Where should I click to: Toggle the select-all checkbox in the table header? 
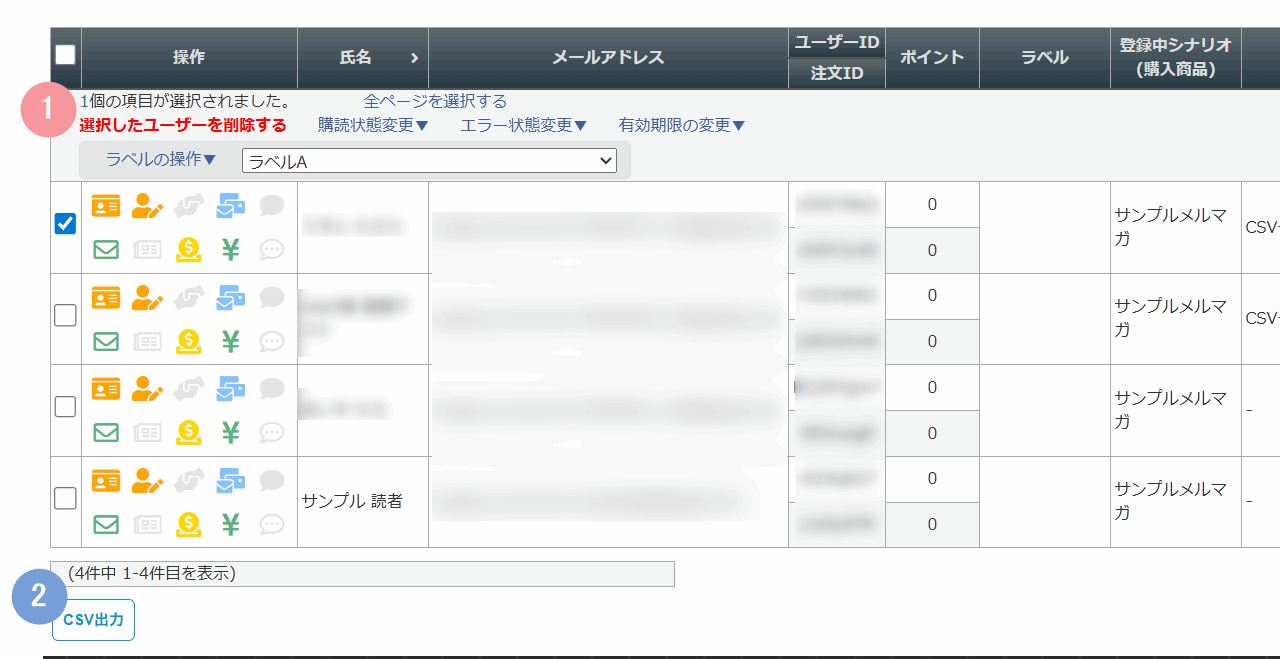(x=65, y=55)
